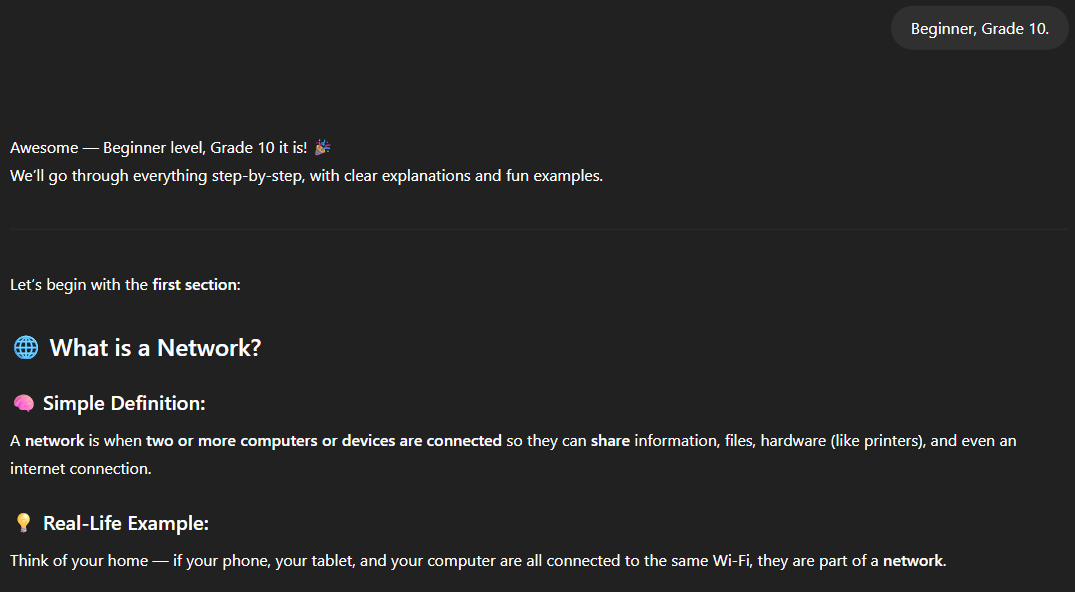Click the globe icon beside "What is a Network?"

[26, 348]
